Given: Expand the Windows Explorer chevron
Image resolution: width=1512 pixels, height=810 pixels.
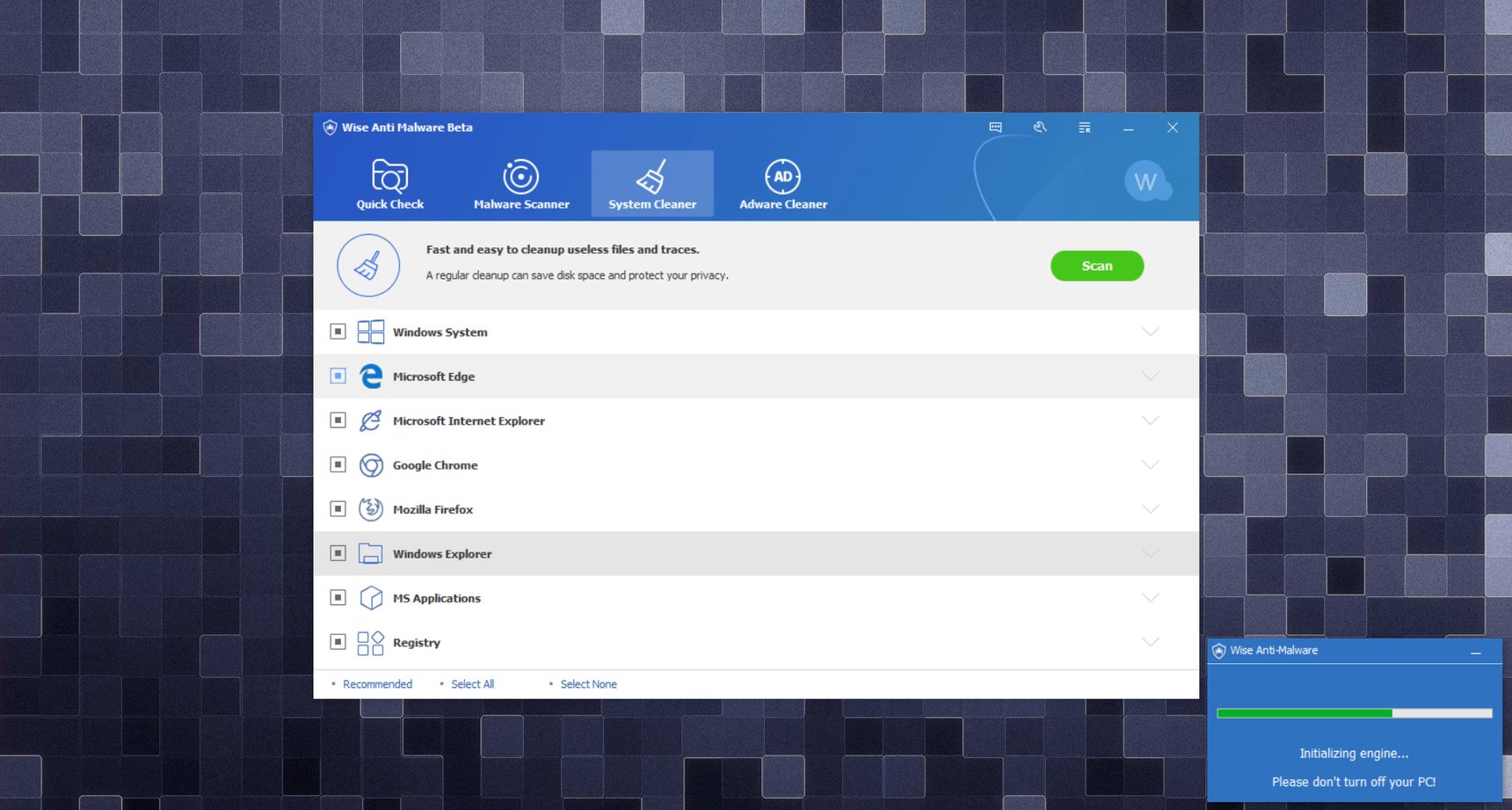Looking at the screenshot, I should tap(1151, 553).
